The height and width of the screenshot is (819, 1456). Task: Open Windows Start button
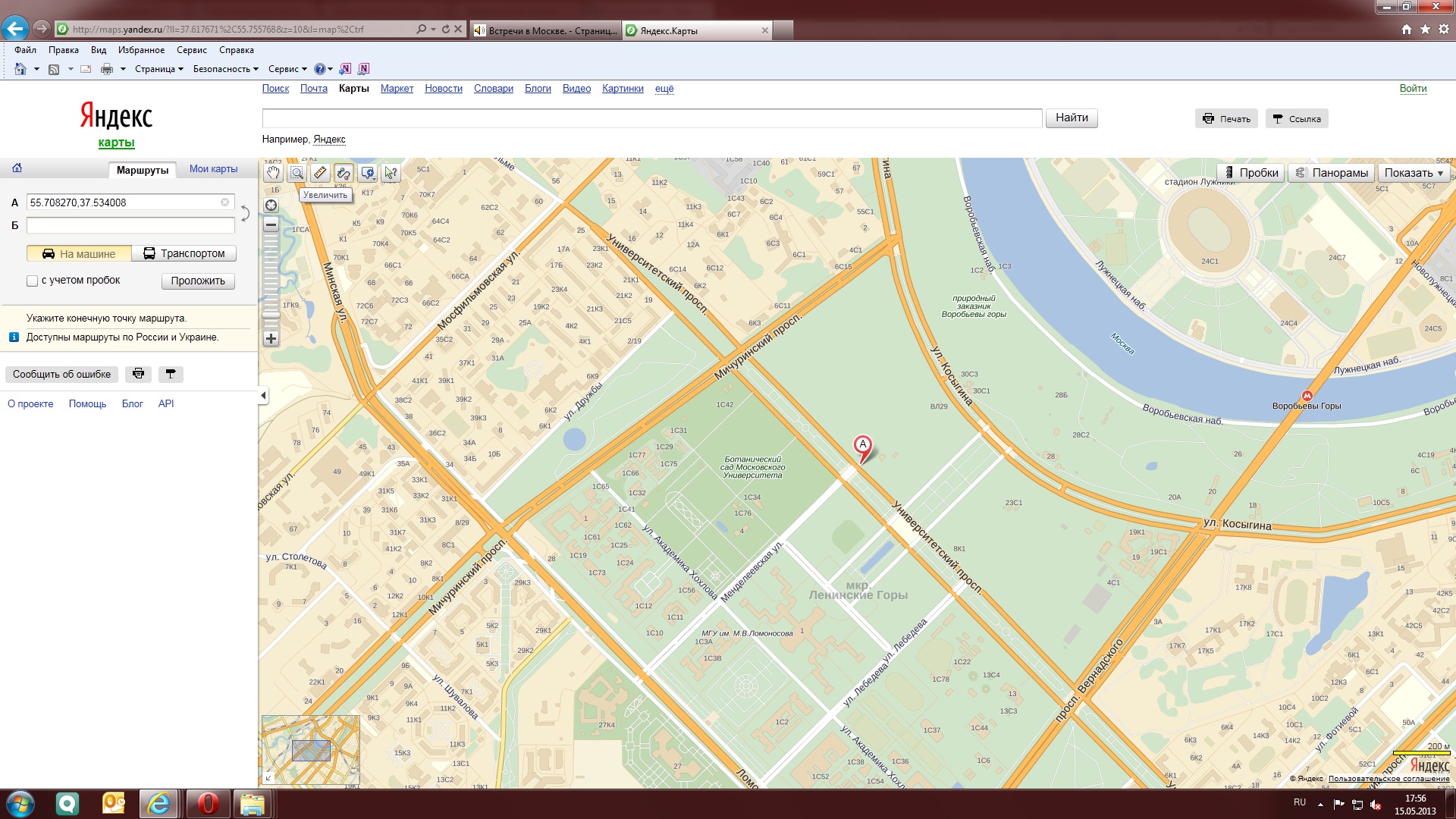tap(20, 804)
